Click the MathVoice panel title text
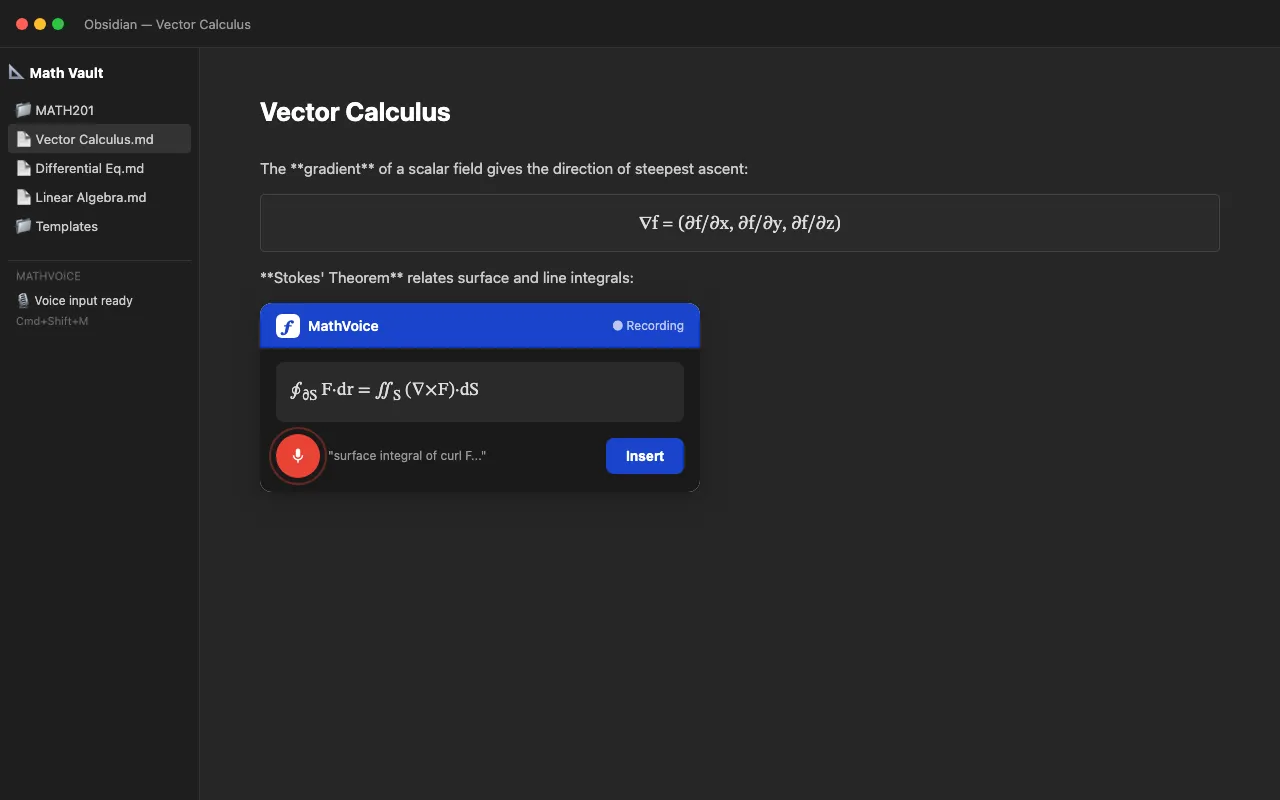1280x800 pixels. pyautogui.click(x=343, y=326)
